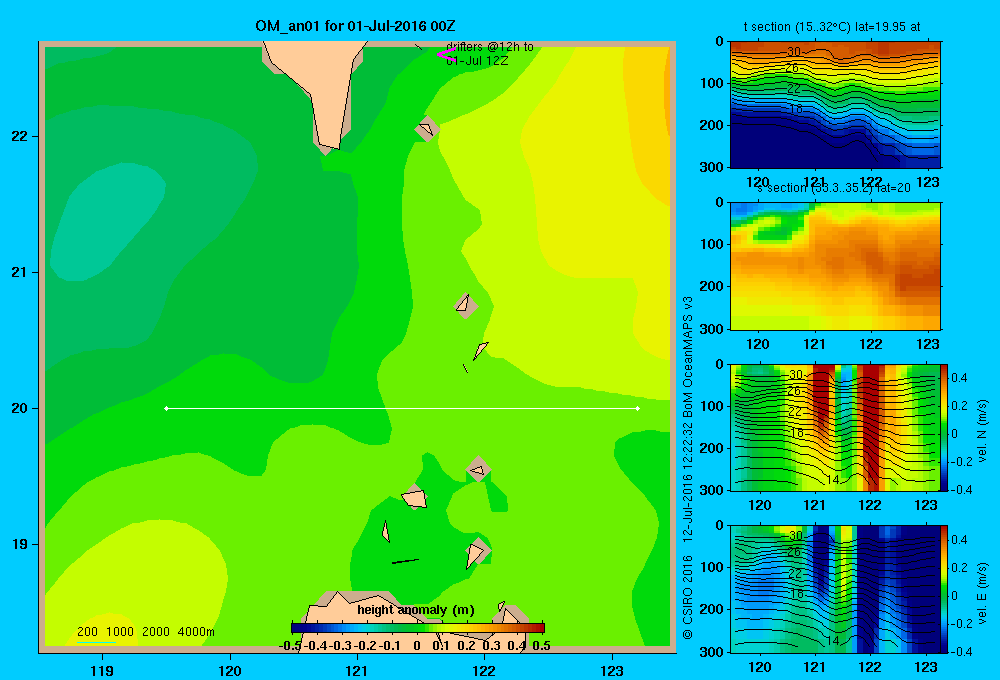The height and width of the screenshot is (680, 1000).
Task: Click the "height anomaly (m)" label
Action: (416, 610)
